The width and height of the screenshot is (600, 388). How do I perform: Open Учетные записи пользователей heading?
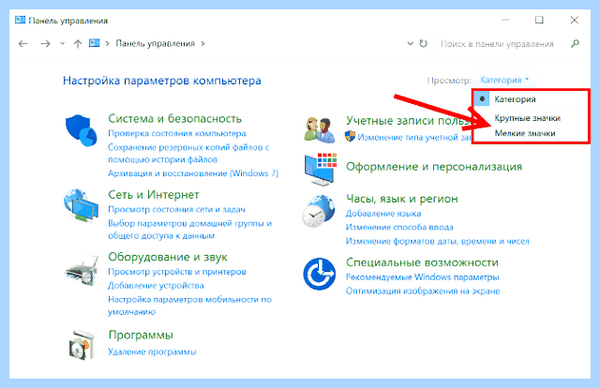click(x=408, y=121)
